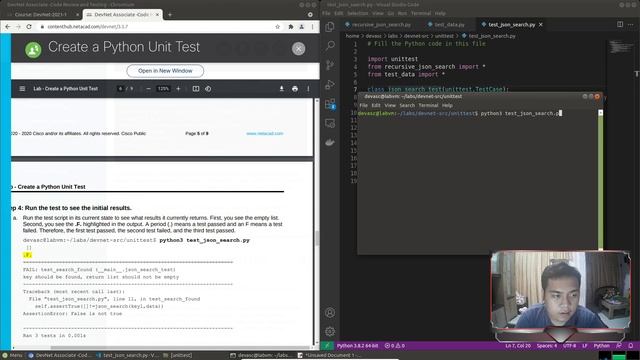Open terminal window Edit menu
This screenshot has width=640, height=360.
pos(376,105)
